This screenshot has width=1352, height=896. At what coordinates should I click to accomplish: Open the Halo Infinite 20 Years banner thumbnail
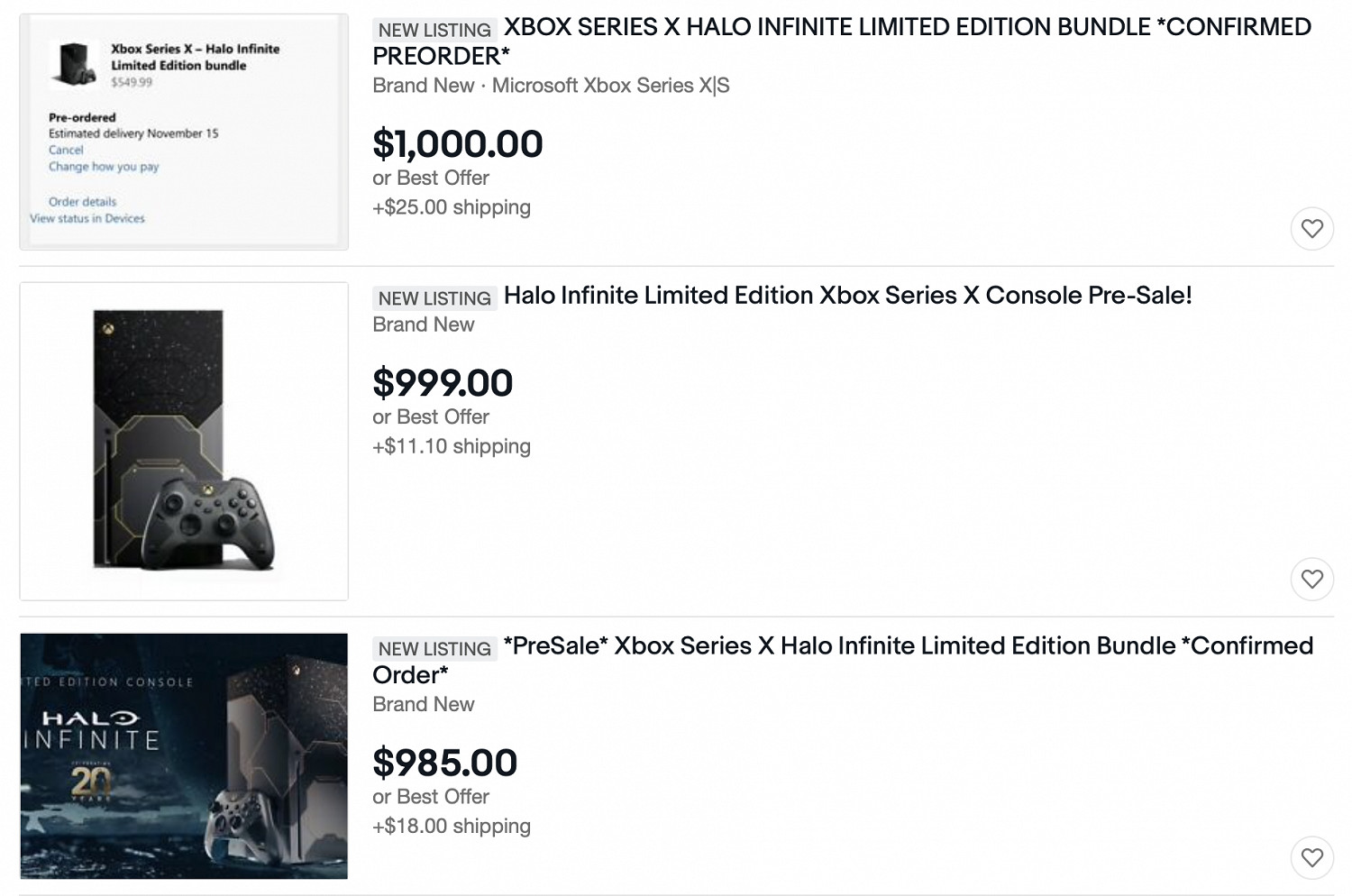coord(184,755)
